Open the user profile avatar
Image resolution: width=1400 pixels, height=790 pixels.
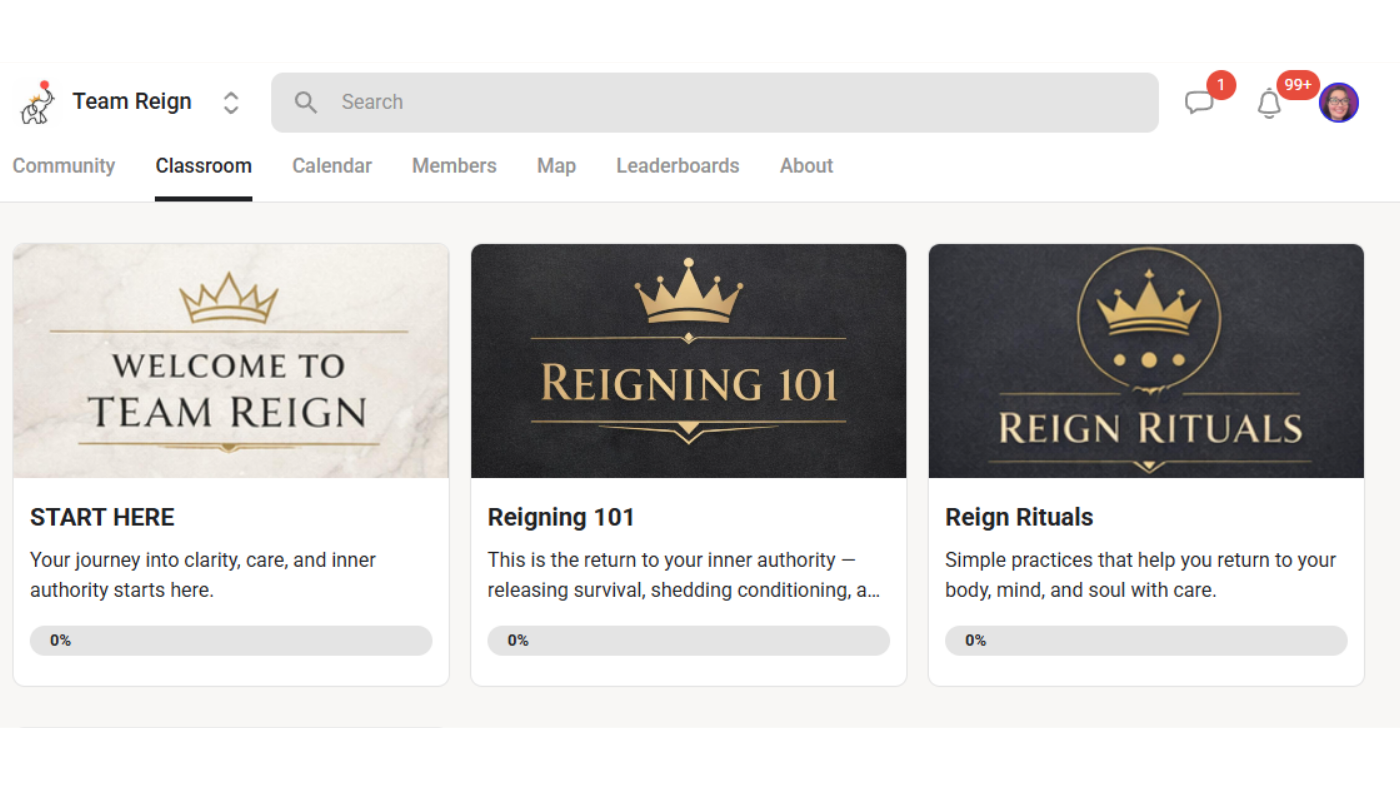pyautogui.click(x=1338, y=102)
